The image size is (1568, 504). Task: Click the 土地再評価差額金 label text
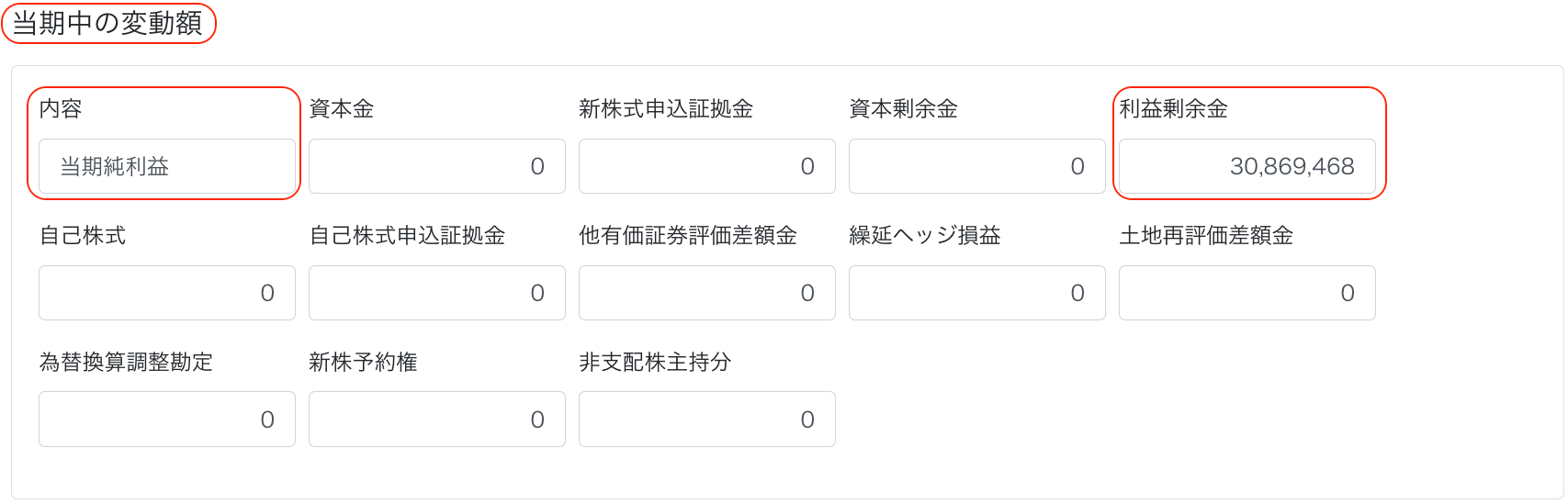tap(1205, 235)
